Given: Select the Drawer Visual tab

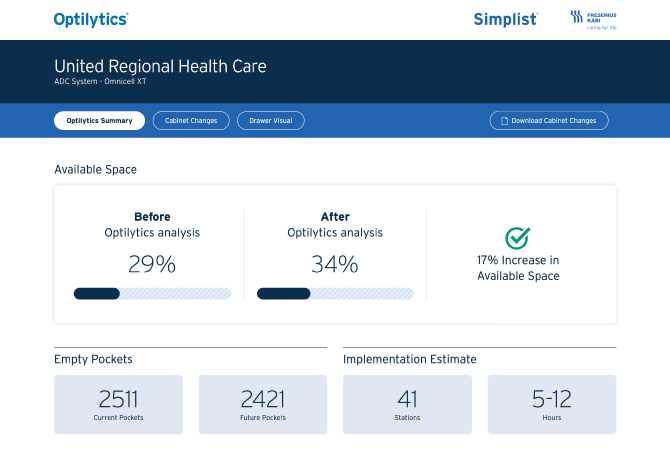Looking at the screenshot, I should point(270,121).
